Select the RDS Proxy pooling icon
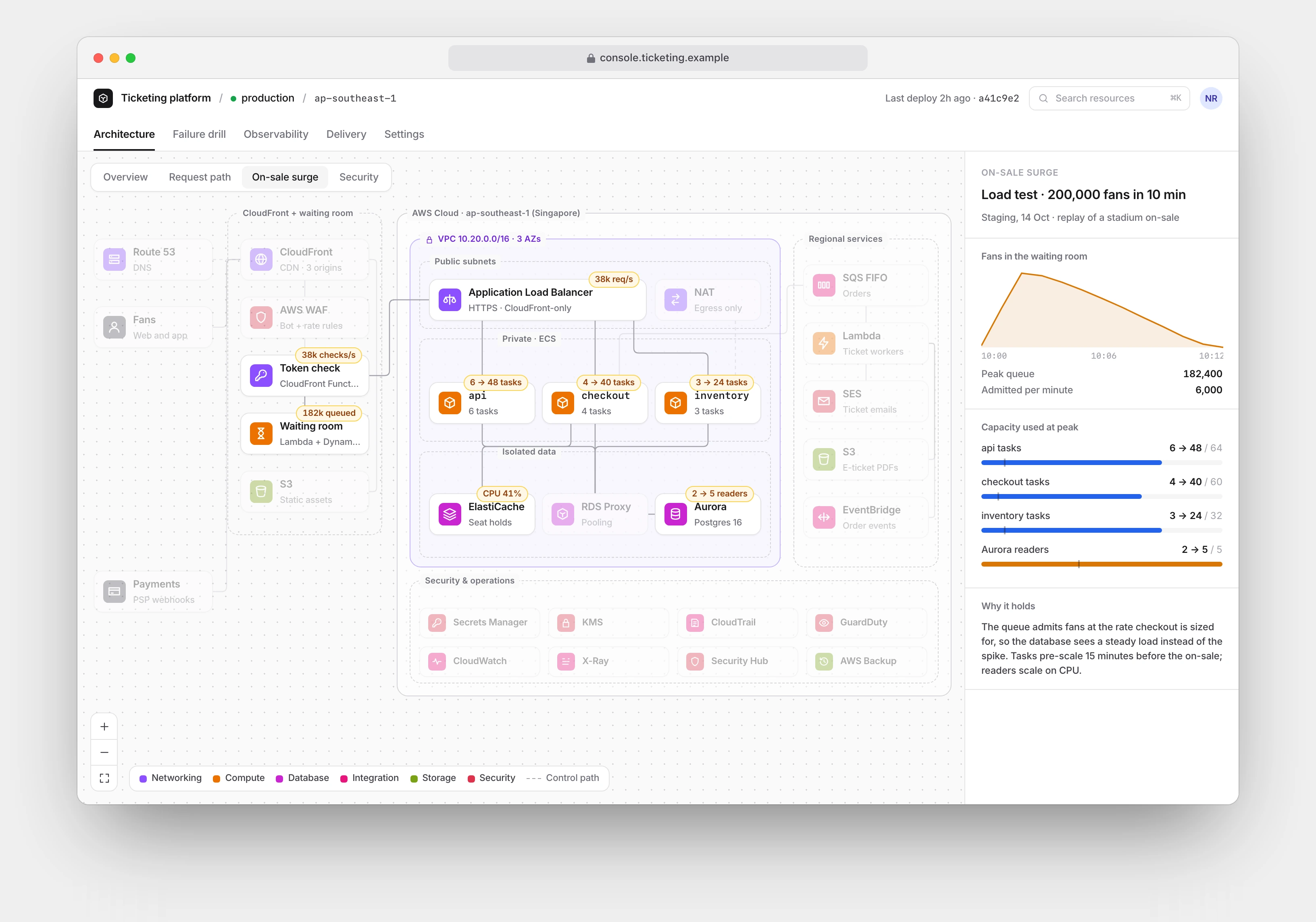 562,514
